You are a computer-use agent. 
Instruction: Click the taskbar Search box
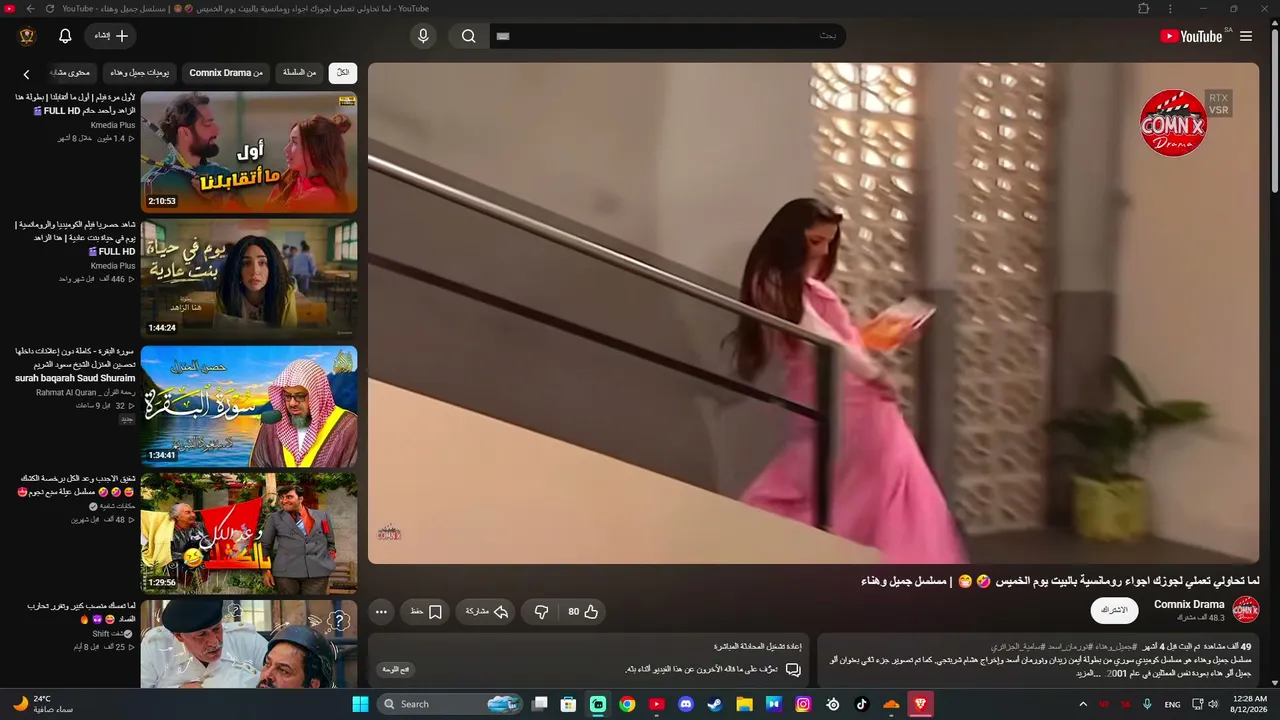click(449, 704)
